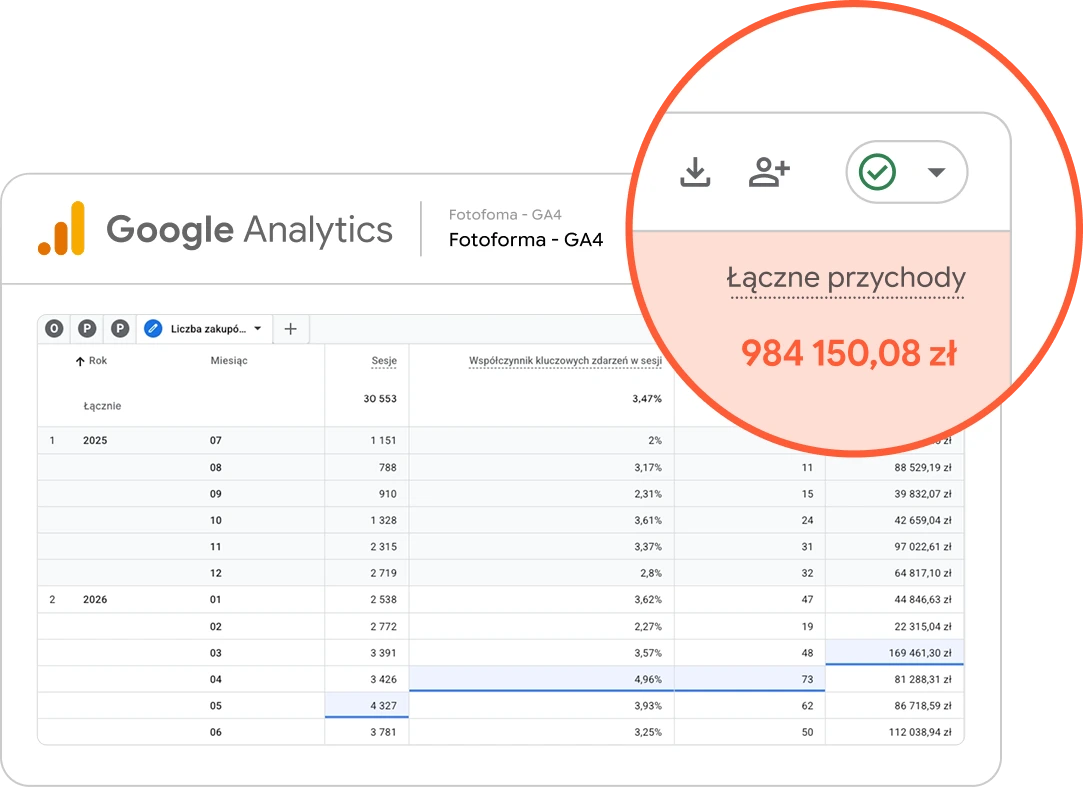Click total revenue 984 150,08 zł
The height and width of the screenshot is (787, 1083).
pos(849,353)
